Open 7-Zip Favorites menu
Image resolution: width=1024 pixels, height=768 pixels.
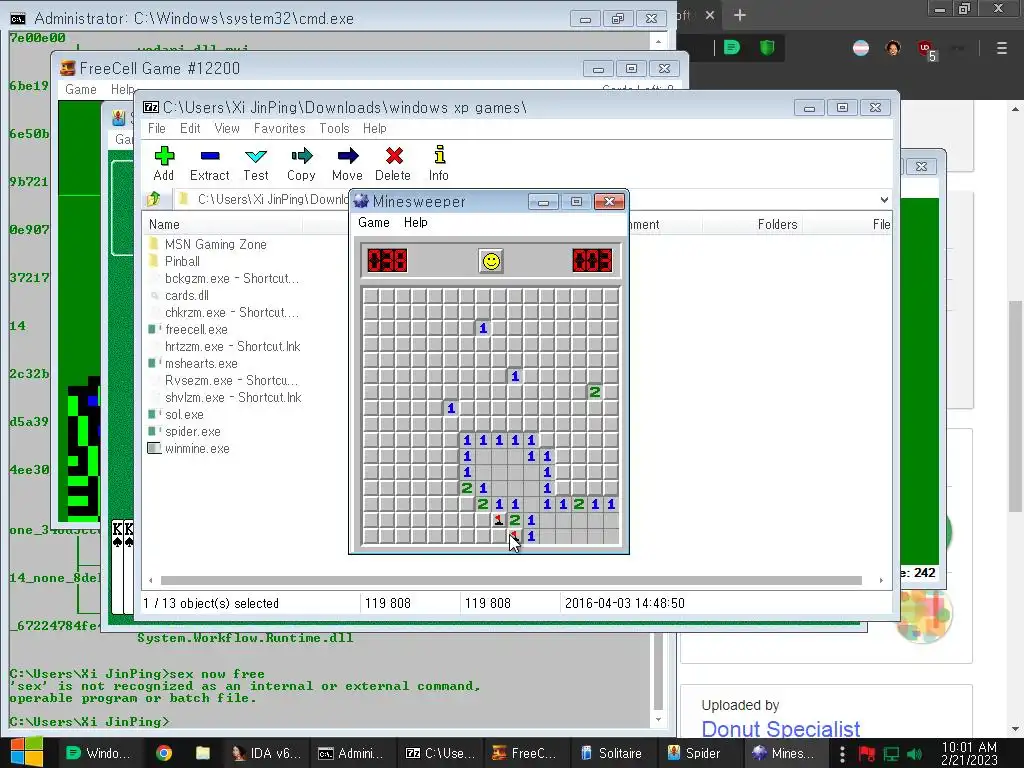click(x=280, y=129)
